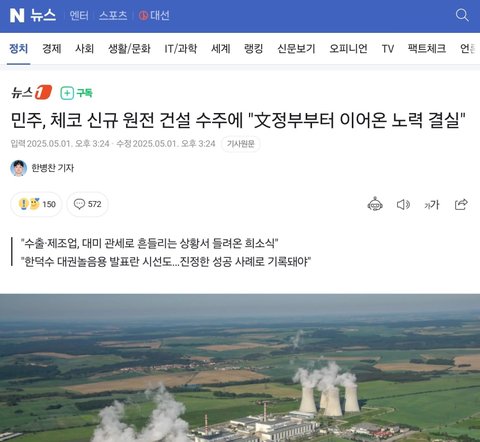
Task: Open the 150 reactions emoji button
Action: (36, 204)
